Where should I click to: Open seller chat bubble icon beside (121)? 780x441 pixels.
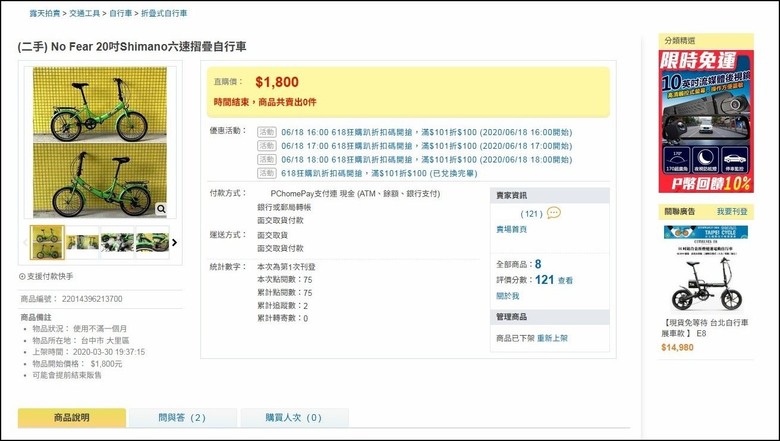(x=554, y=213)
